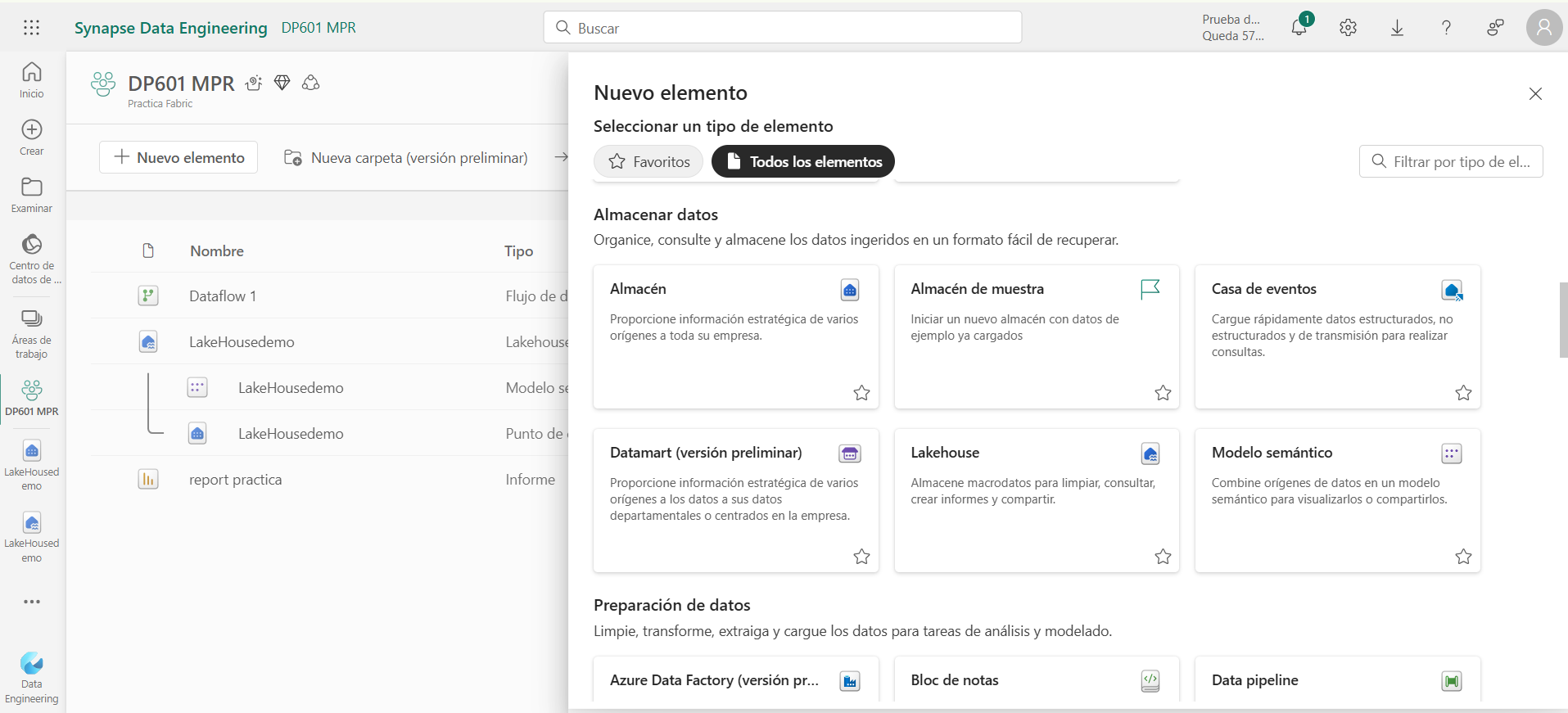Click the download icon in header
This screenshot has height=713, width=1568.
(x=1397, y=28)
